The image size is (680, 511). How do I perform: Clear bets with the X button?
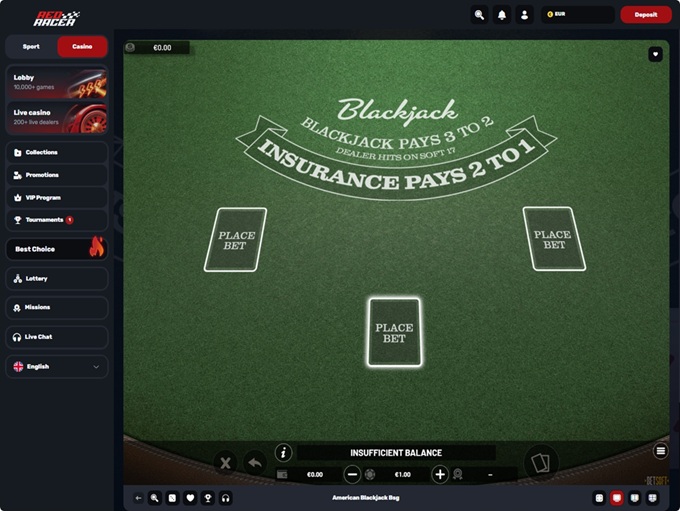[225, 463]
